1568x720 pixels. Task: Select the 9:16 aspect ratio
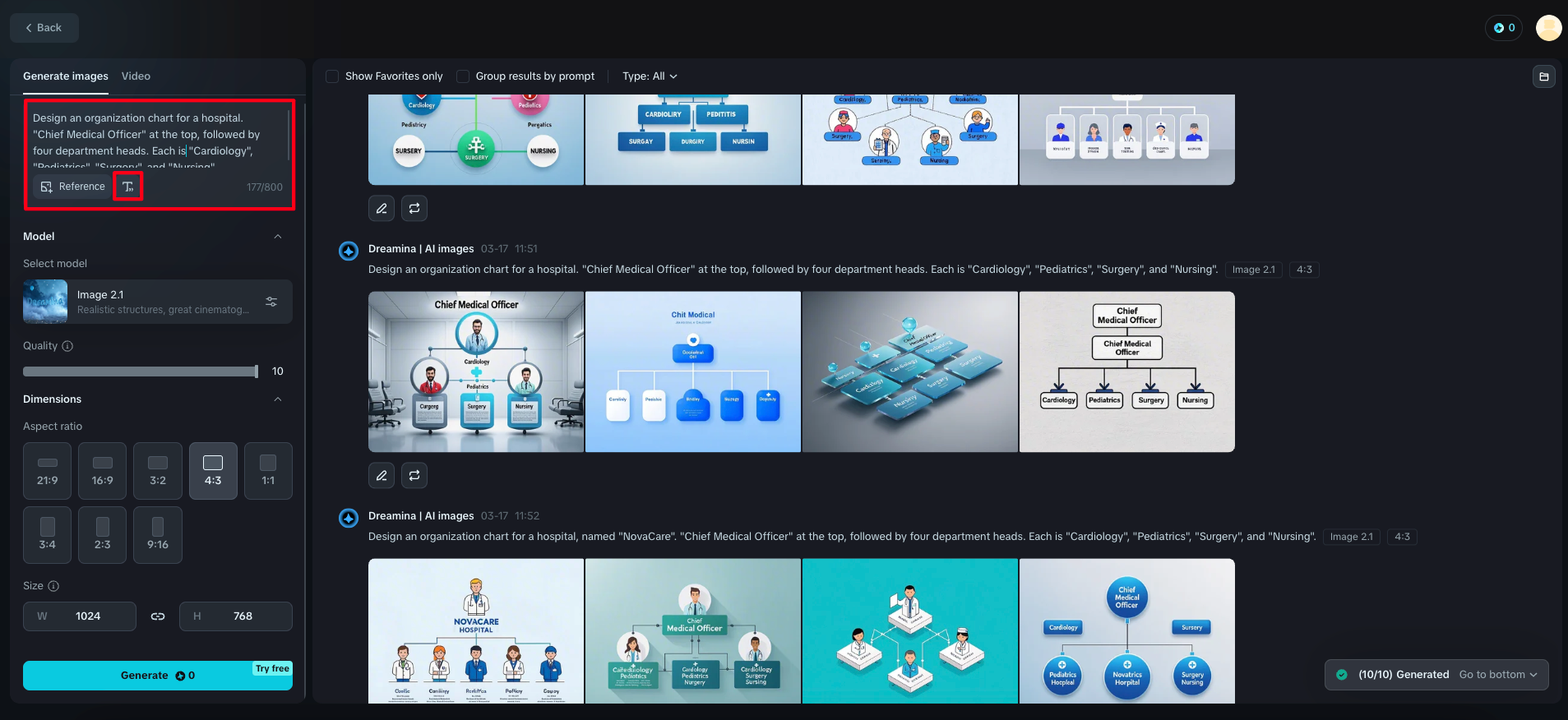(158, 535)
